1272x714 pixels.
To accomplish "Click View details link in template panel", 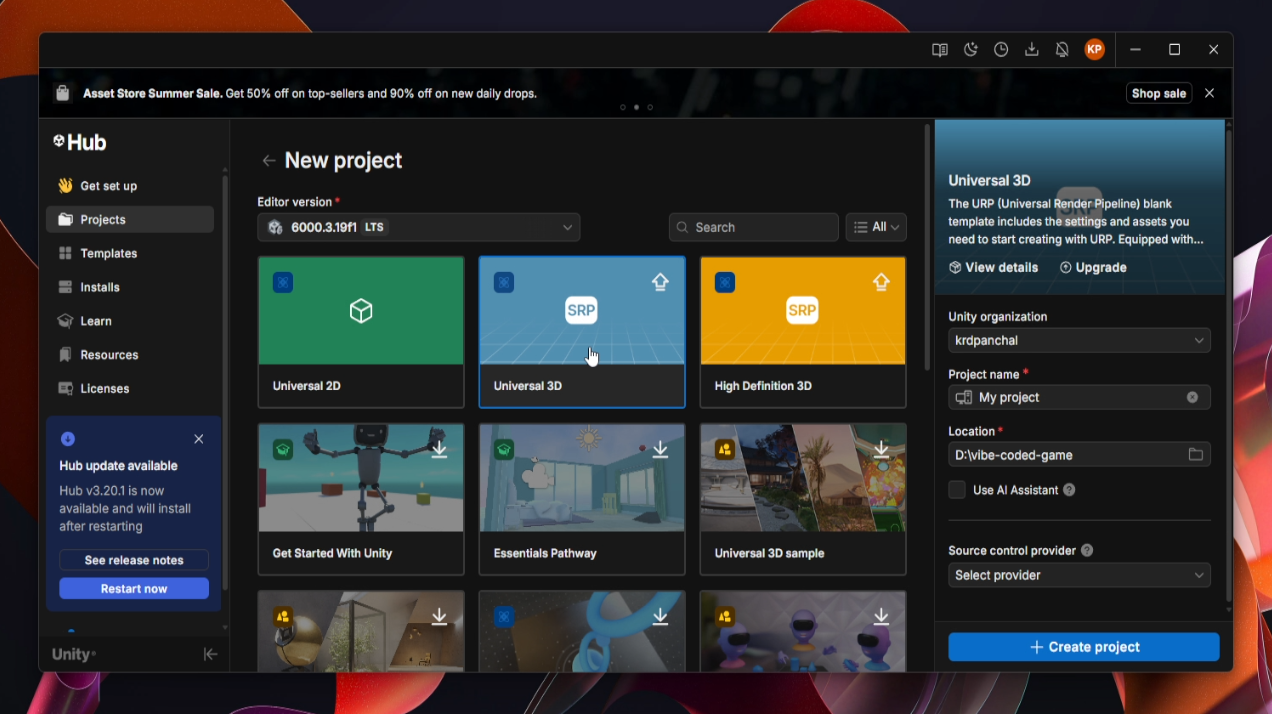I will (x=993, y=268).
